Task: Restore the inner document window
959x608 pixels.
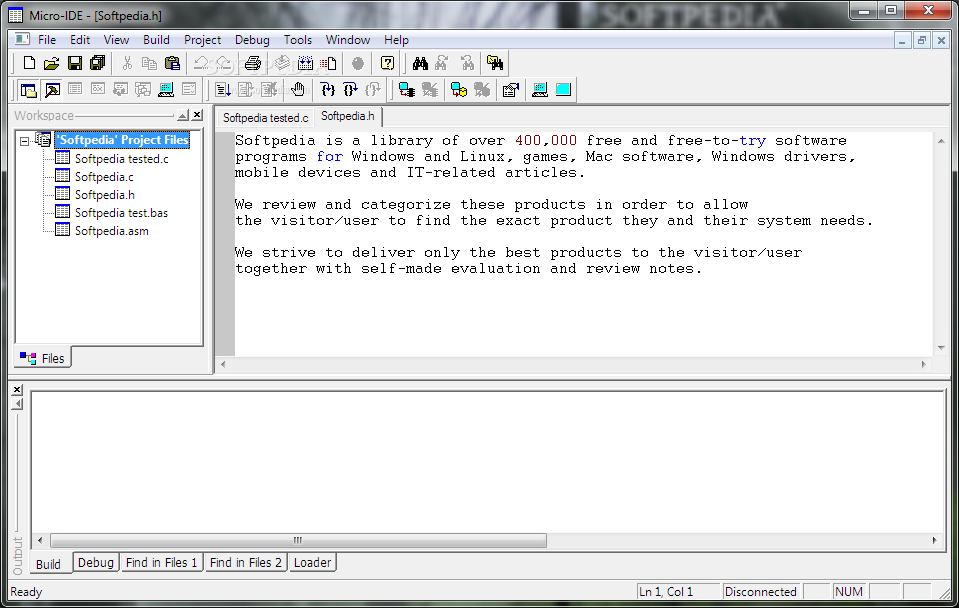Action: click(x=921, y=40)
